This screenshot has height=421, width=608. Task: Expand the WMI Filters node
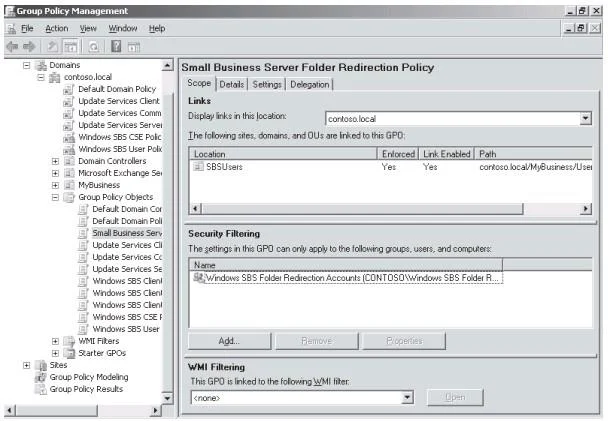55,342
